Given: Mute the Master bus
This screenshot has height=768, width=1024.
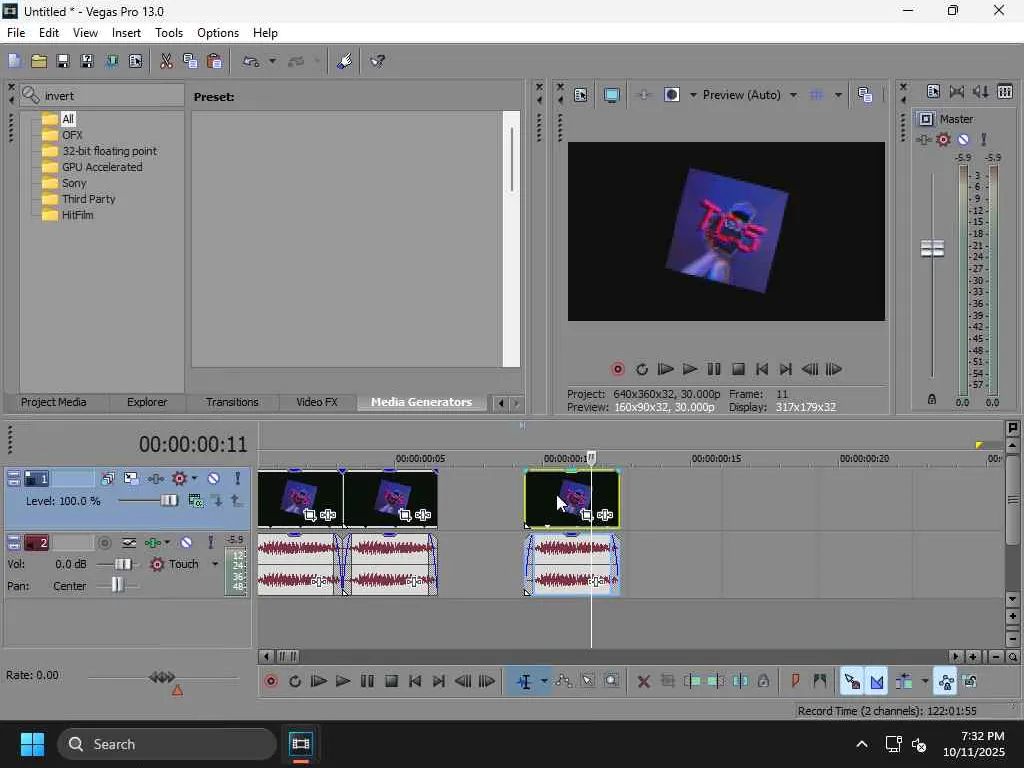Looking at the screenshot, I should coord(963,139).
